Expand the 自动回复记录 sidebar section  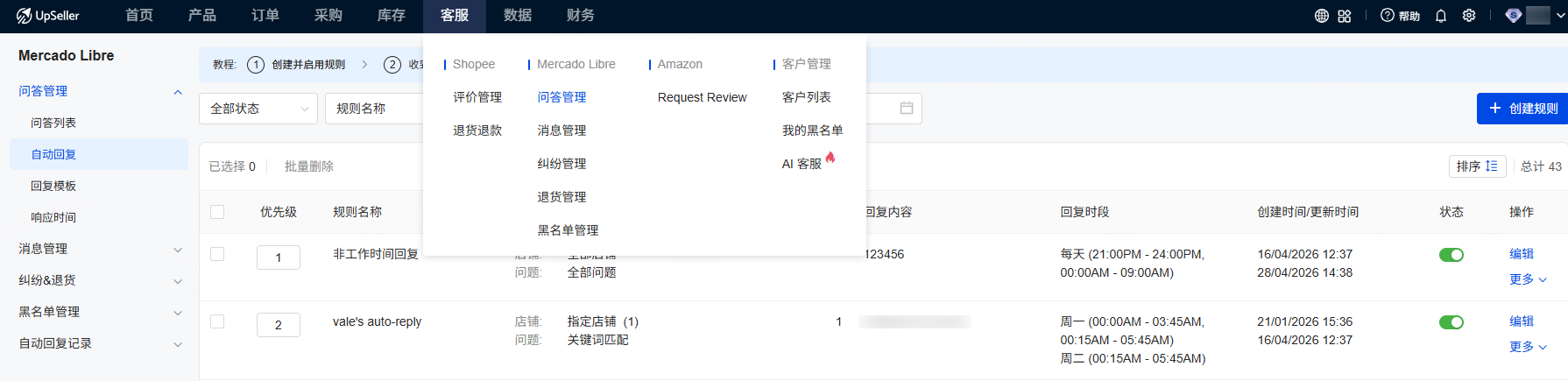click(x=178, y=344)
